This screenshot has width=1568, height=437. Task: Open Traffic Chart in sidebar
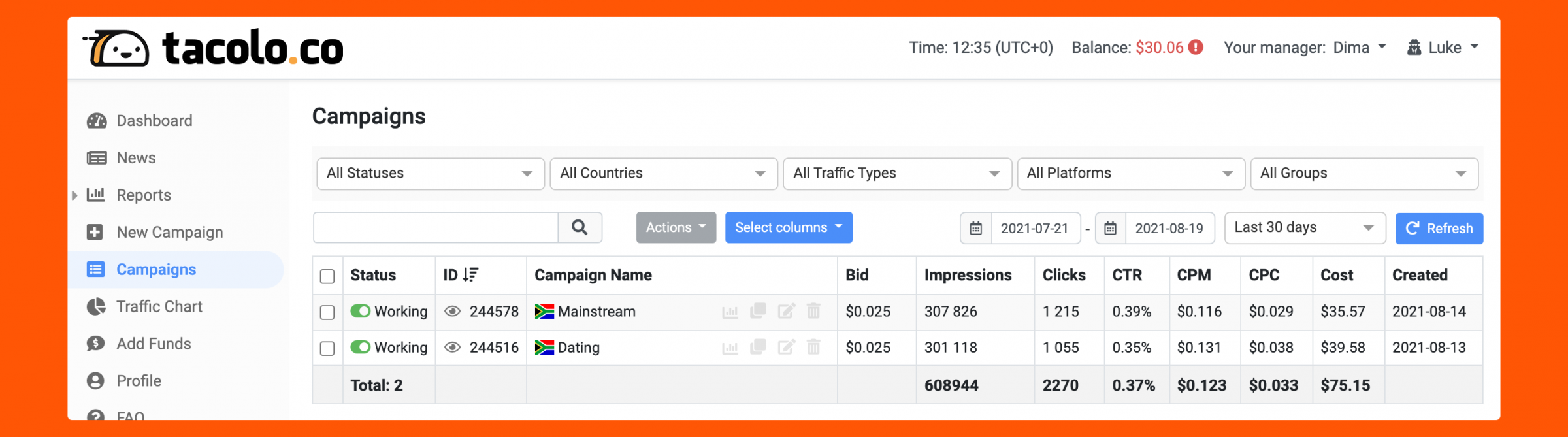(x=159, y=306)
